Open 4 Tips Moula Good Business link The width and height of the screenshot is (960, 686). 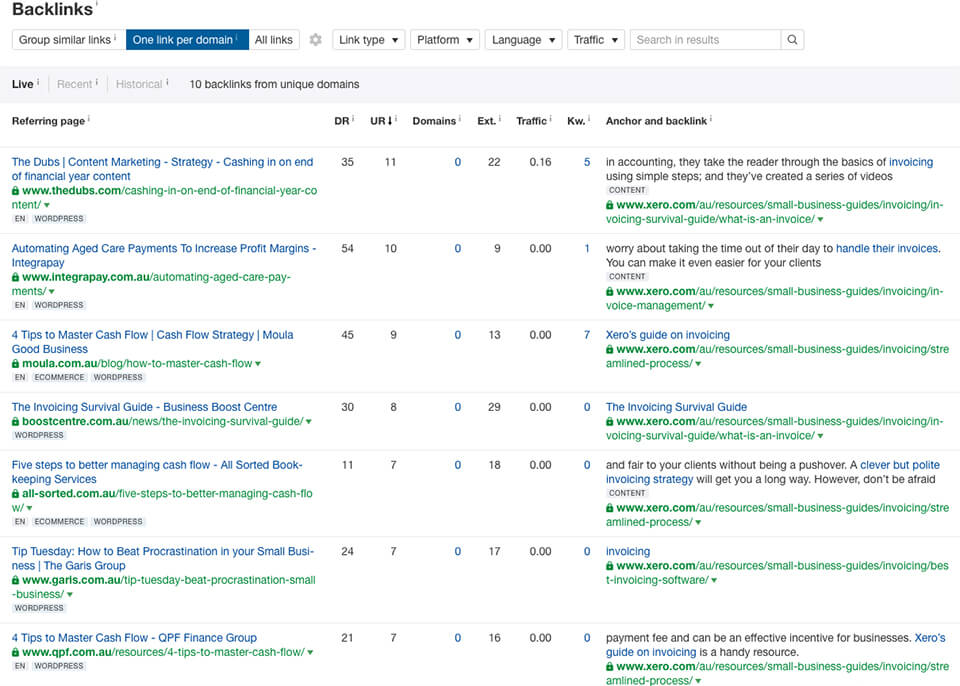pos(152,342)
